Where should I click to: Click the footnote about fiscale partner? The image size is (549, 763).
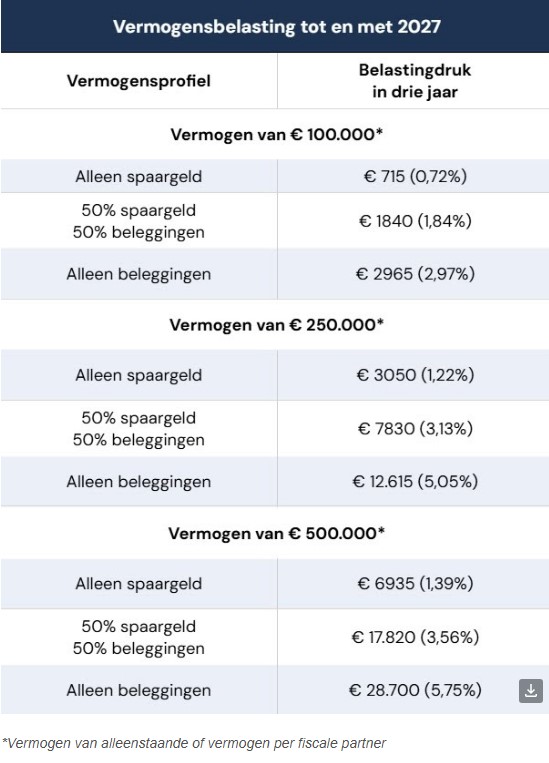194,744
